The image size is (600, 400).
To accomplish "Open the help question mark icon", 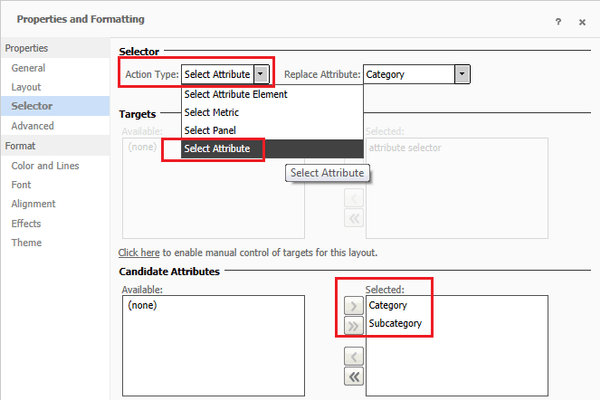I will coord(558,22).
